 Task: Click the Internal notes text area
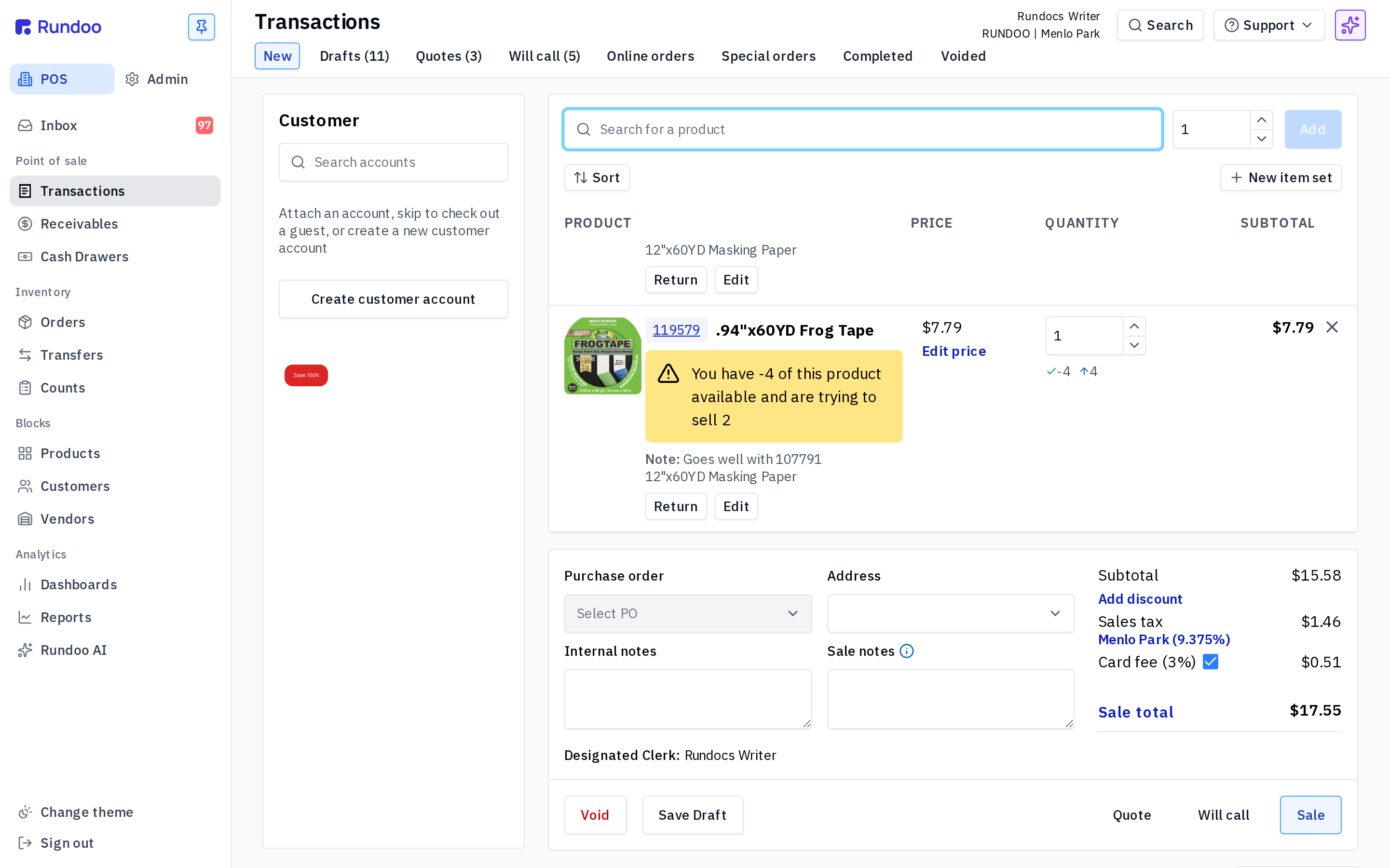click(688, 699)
